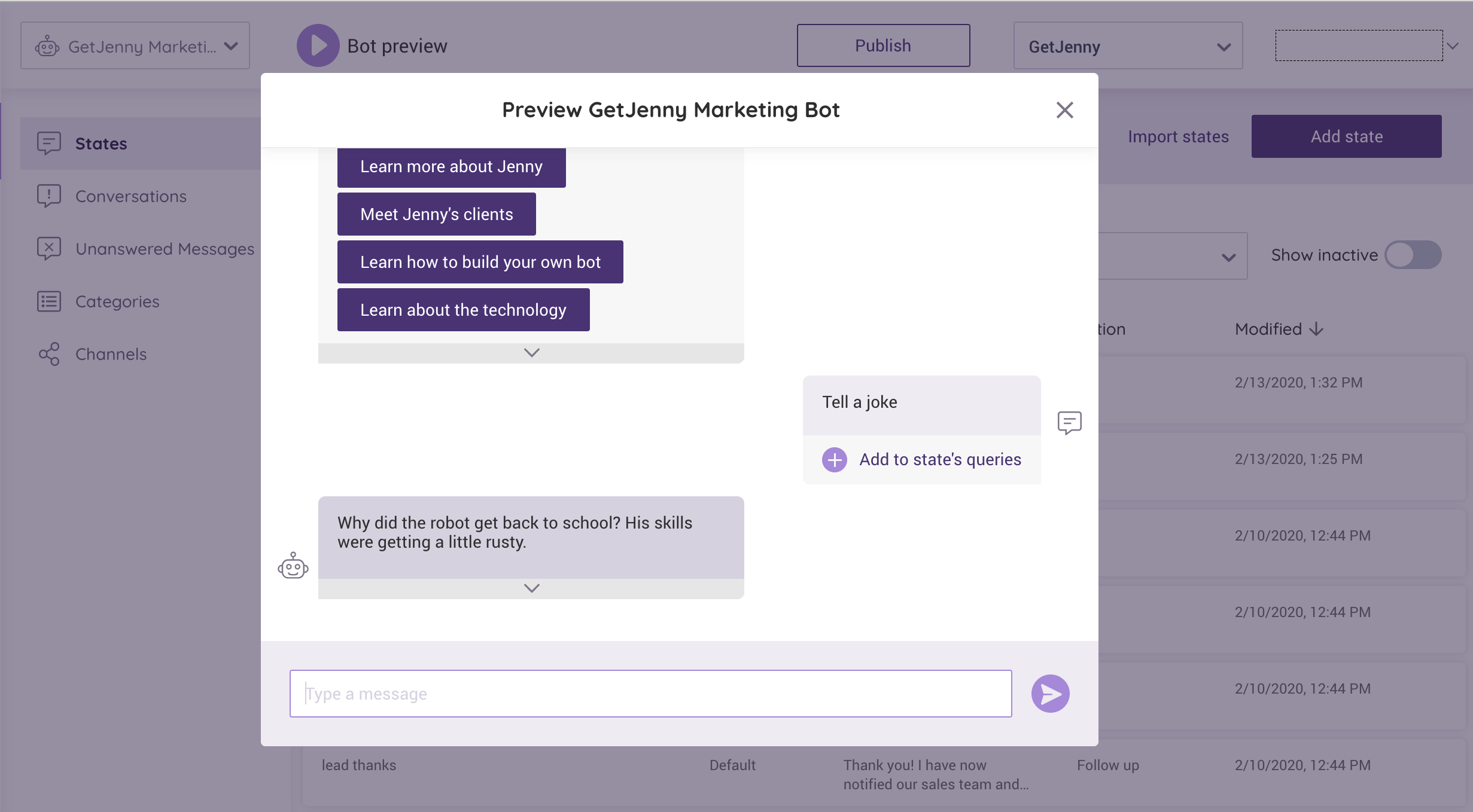
Task: Click the Unanswered Messages icon in sidebar
Action: tap(48, 249)
